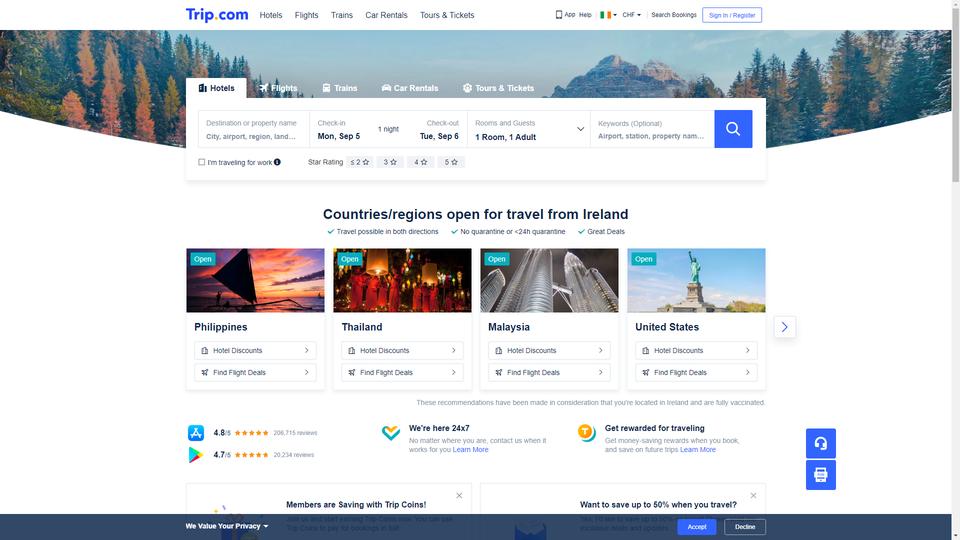Click the Trip.com logo

tap(217, 15)
